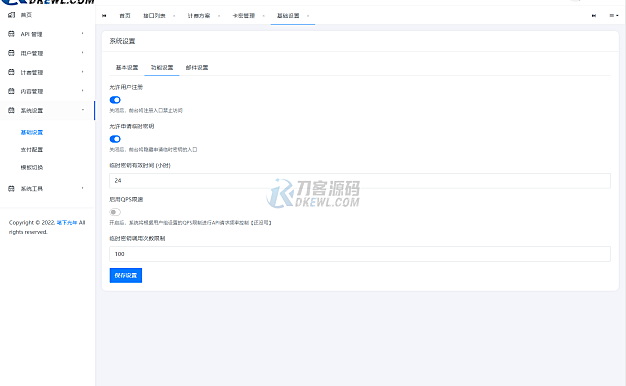Click the 系统设置 card heading
This screenshot has height=386, width=626.
point(122,41)
